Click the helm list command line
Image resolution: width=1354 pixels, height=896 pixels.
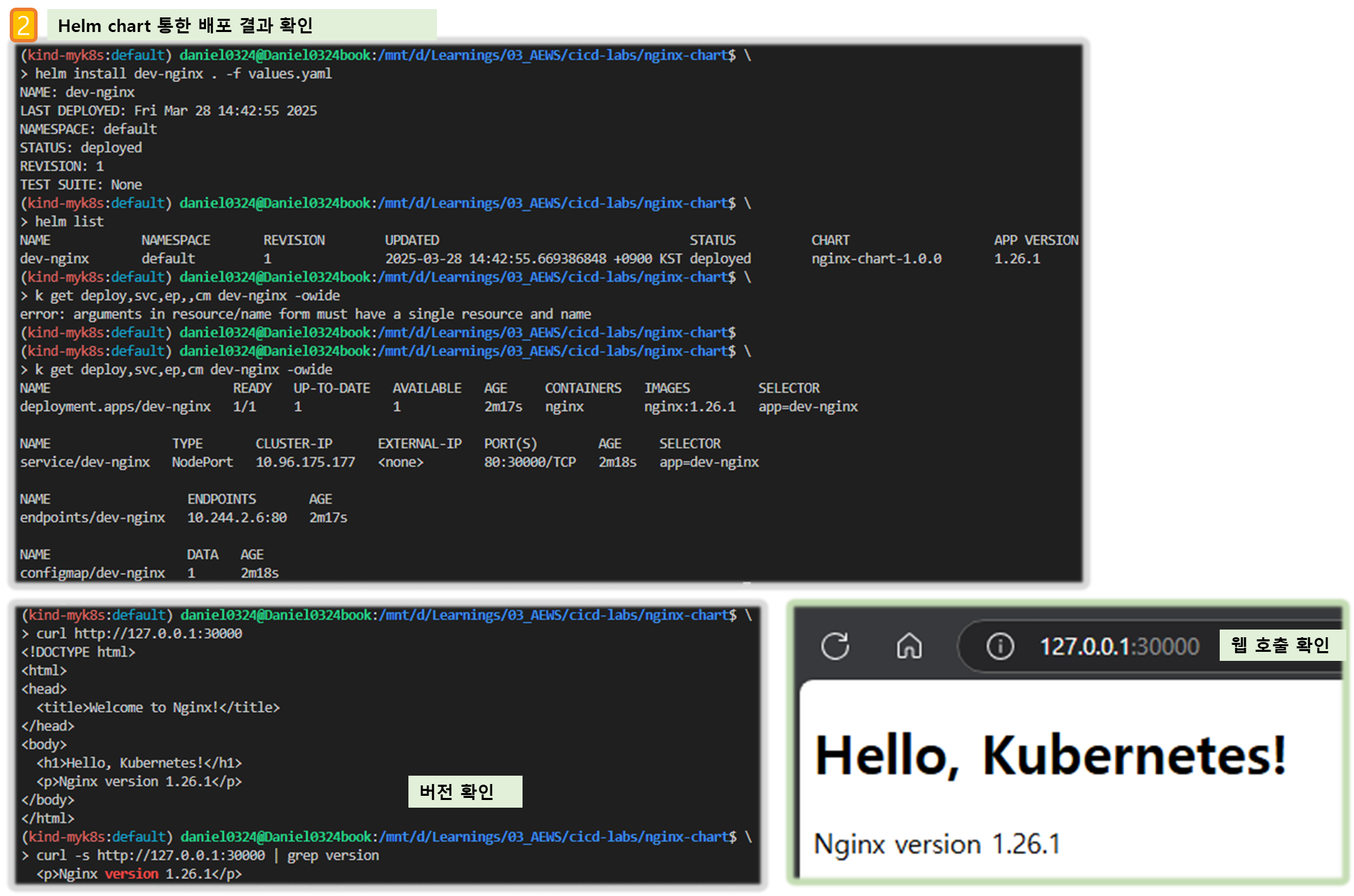69,222
